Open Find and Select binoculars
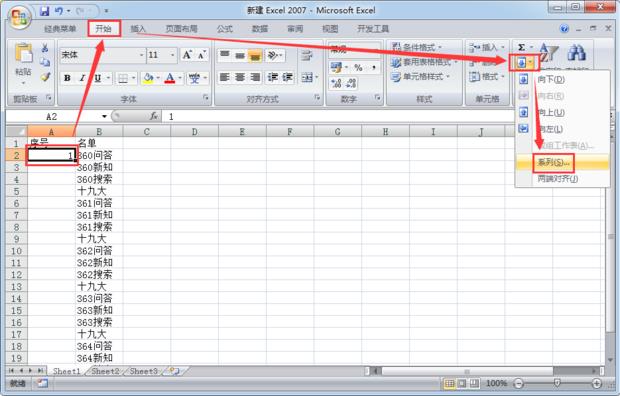The image size is (620, 396). [577, 53]
